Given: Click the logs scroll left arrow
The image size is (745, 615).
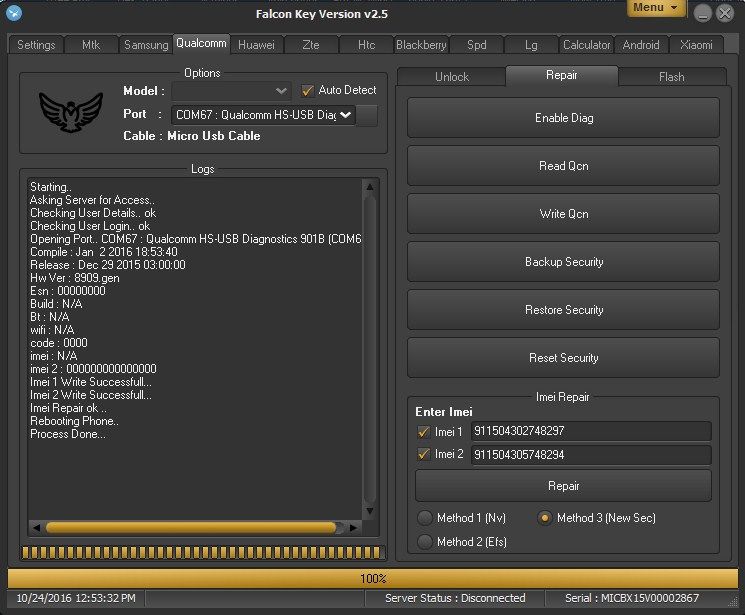Looking at the screenshot, I should 36,528.
